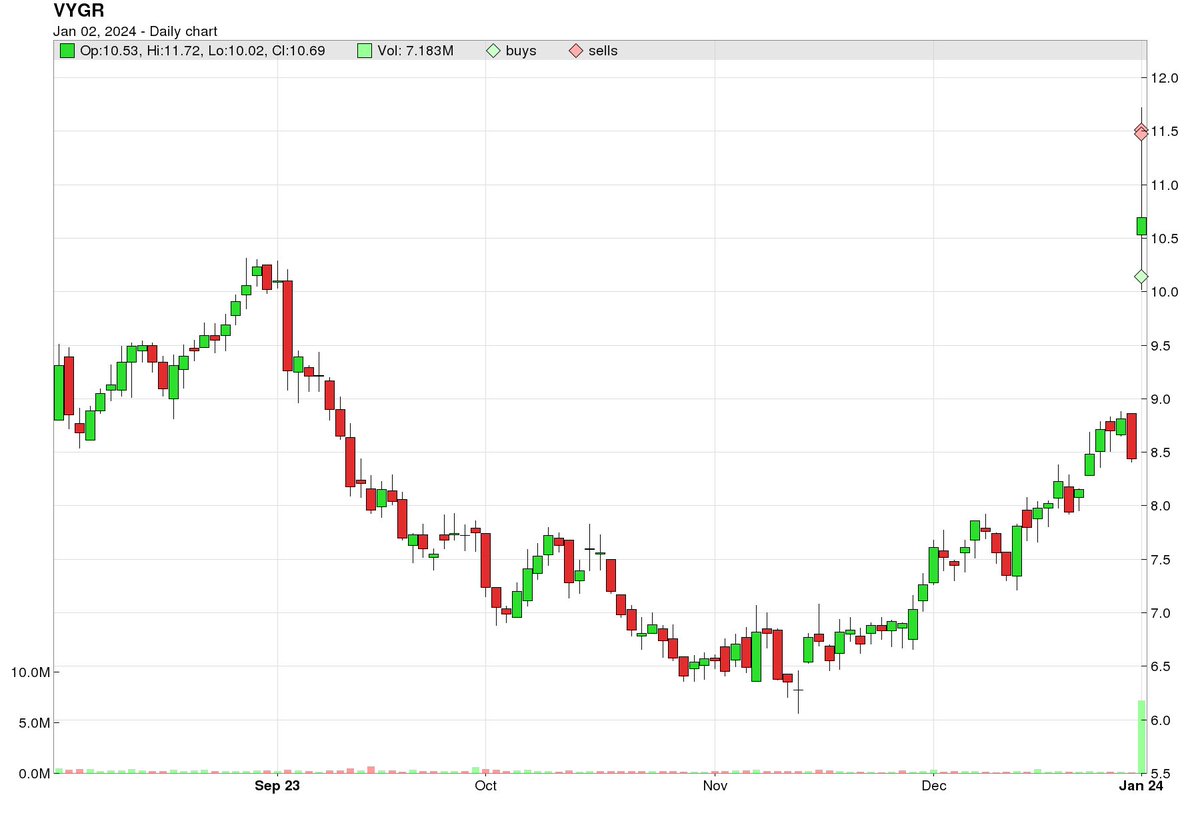The image size is (1200, 821).
Task: Select the red sell marker near 11.5
Action: click(x=1141, y=132)
